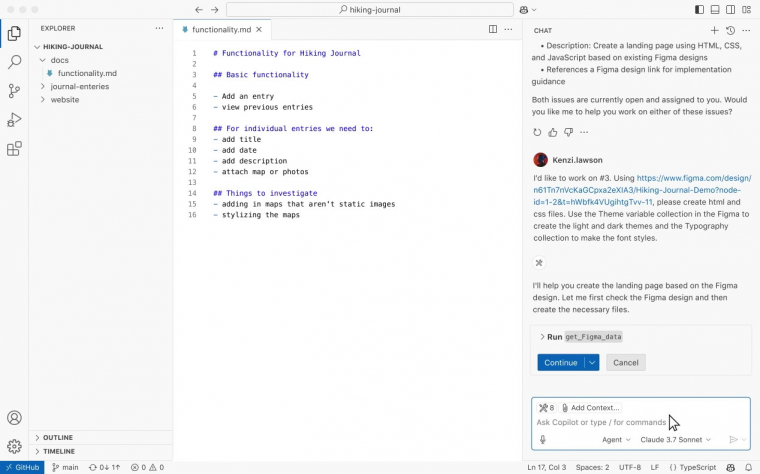The image size is (760, 474).
Task: Change indentation via Spaces: 2
Action: pos(592,468)
